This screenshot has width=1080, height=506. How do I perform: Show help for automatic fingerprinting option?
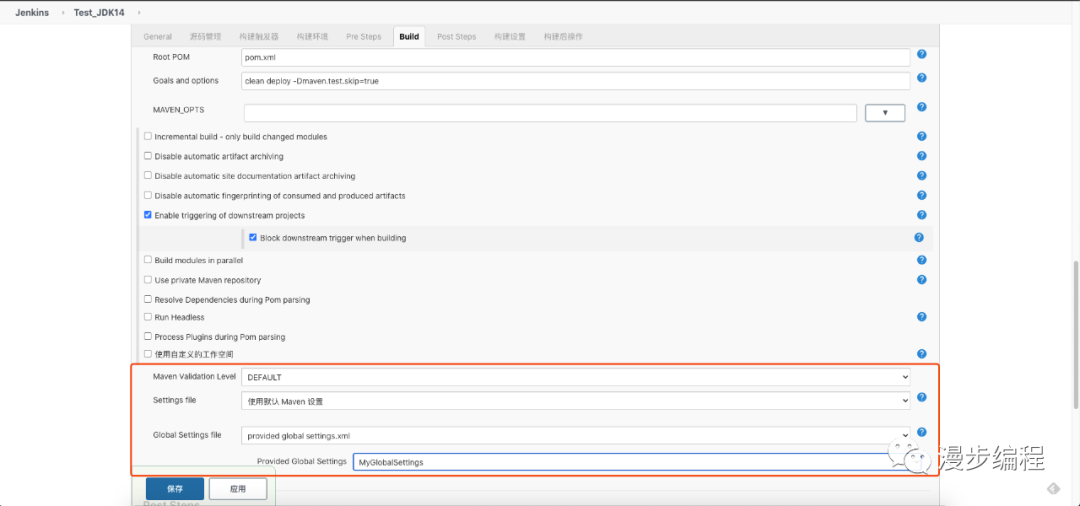point(922,195)
